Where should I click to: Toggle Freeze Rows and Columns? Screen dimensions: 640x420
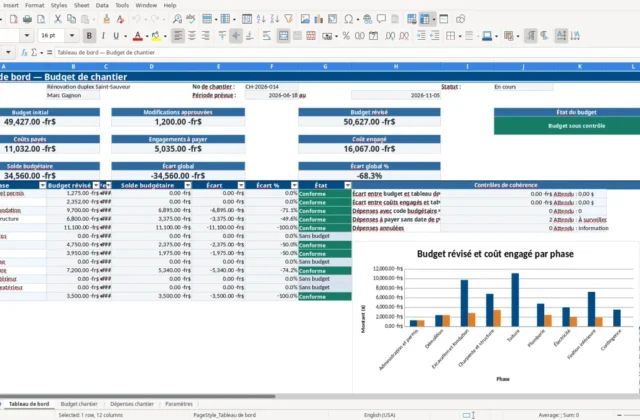point(425,19)
